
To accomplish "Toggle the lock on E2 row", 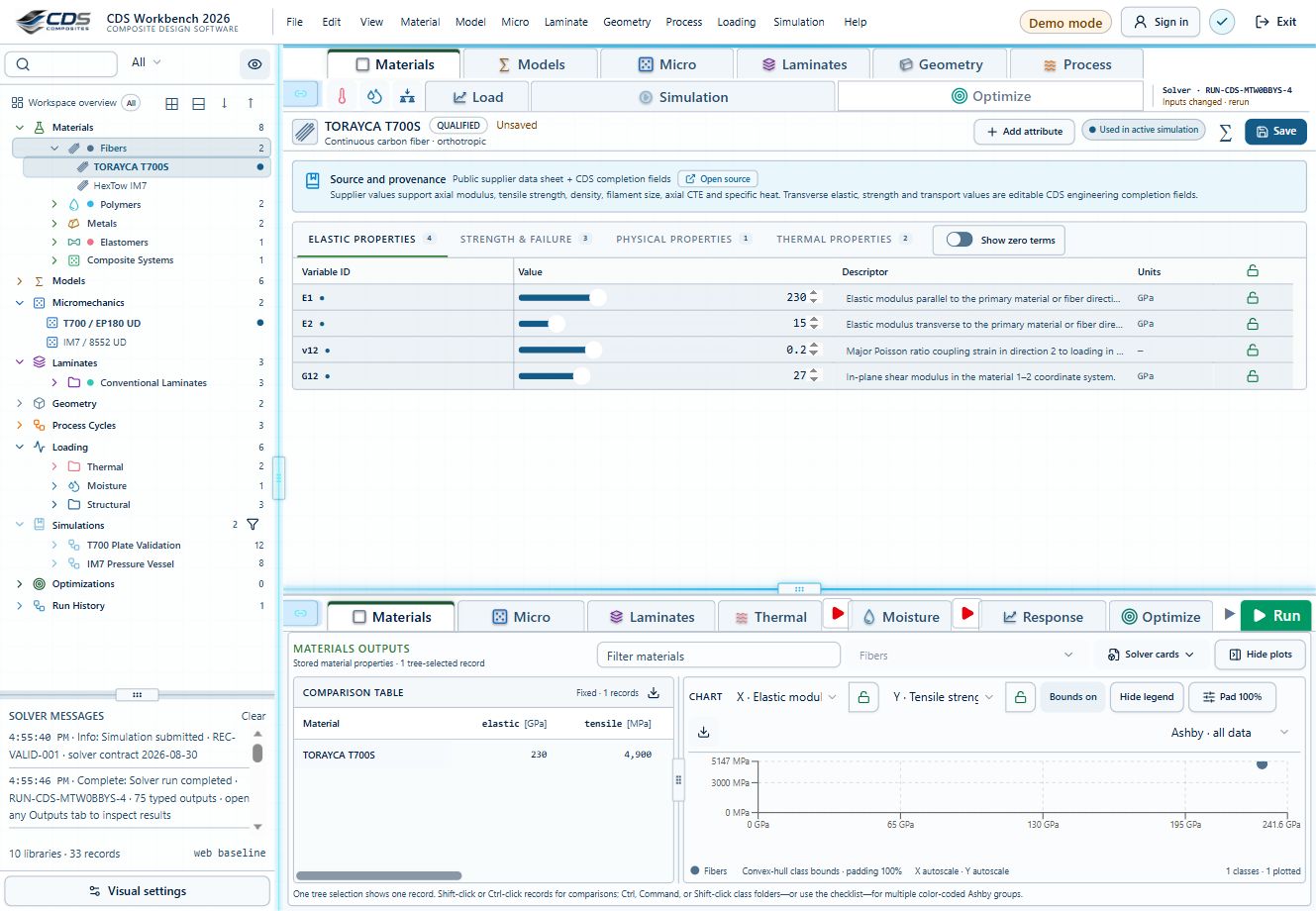I will click(1253, 324).
